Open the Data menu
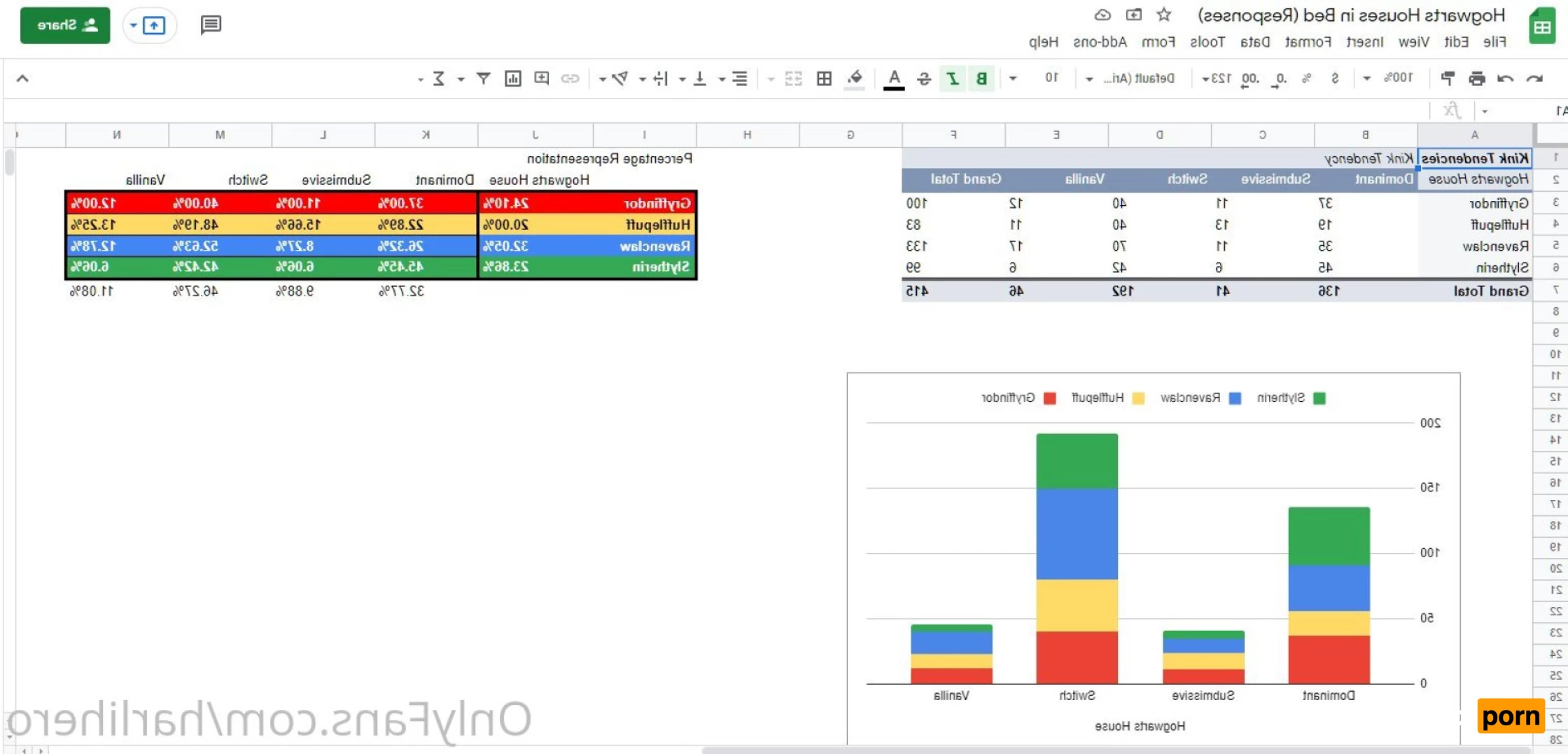1568x754 pixels. pos(1255,42)
